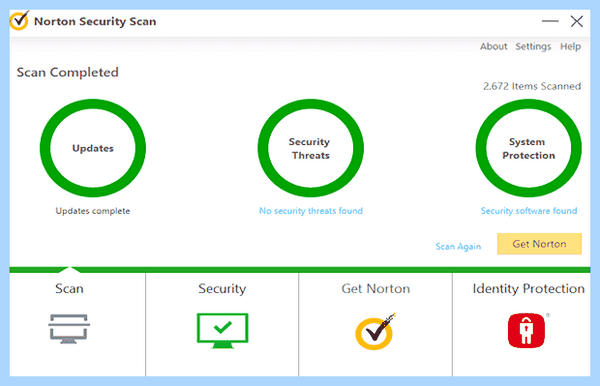600x386 pixels.
Task: Click the Get Norton yellow ring logo
Action: pyautogui.click(x=375, y=331)
